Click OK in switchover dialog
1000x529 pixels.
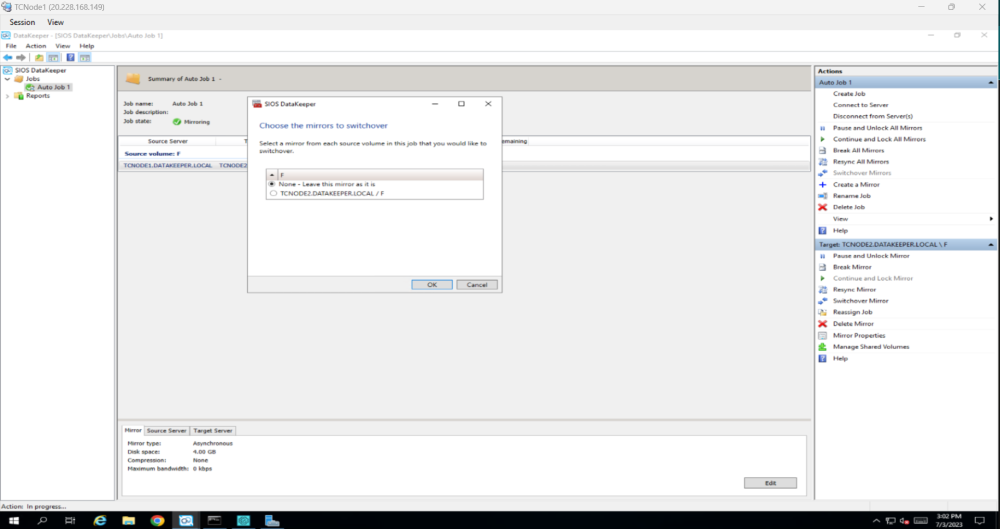432,285
